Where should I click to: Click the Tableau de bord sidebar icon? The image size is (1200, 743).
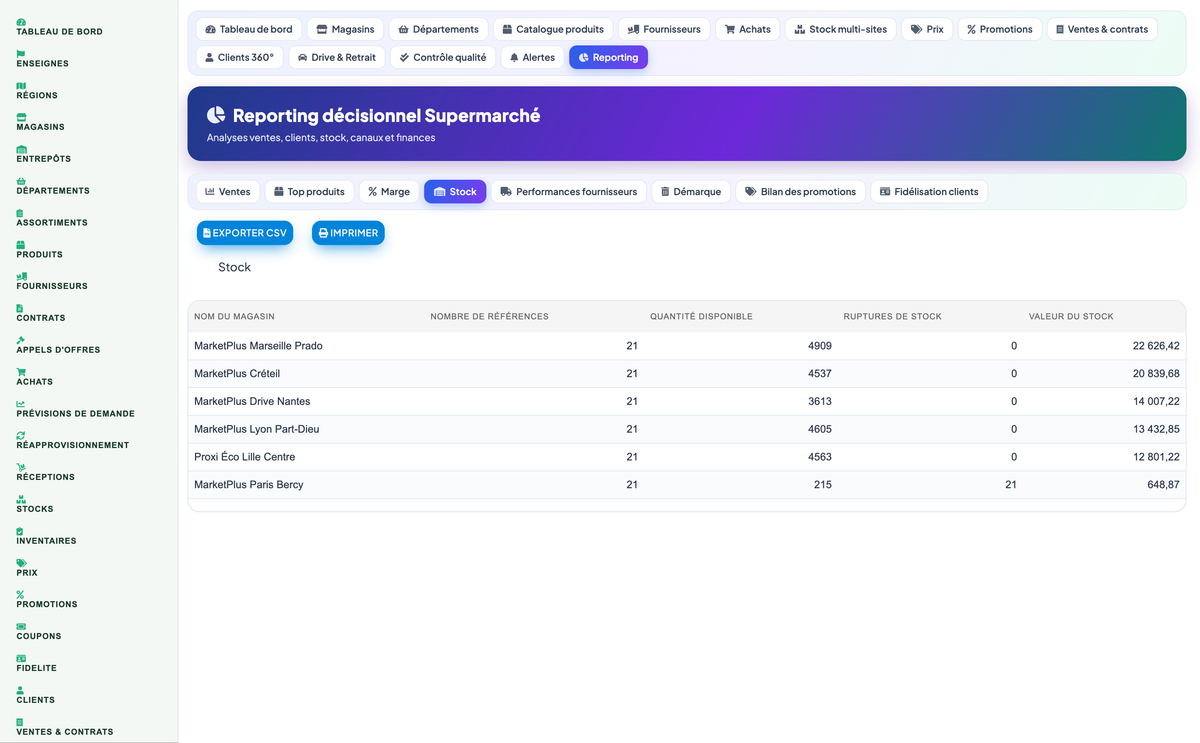click(x=21, y=21)
